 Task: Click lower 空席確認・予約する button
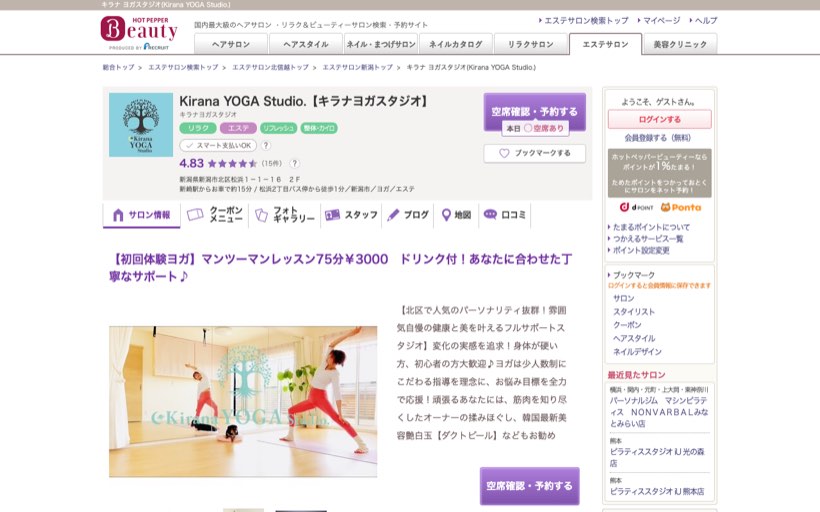click(x=529, y=486)
